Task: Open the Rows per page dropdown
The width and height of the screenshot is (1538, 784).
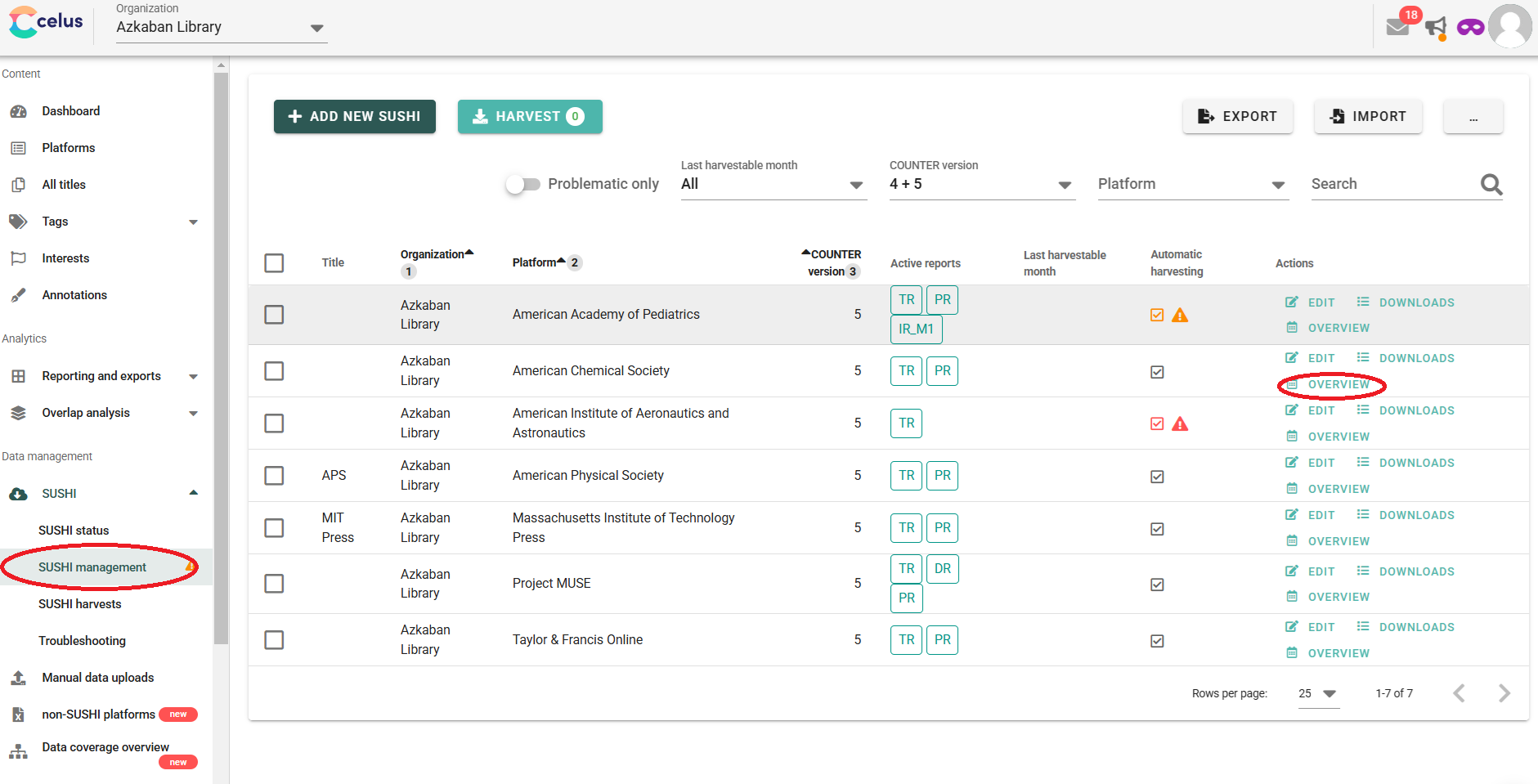Action: coord(1317,693)
